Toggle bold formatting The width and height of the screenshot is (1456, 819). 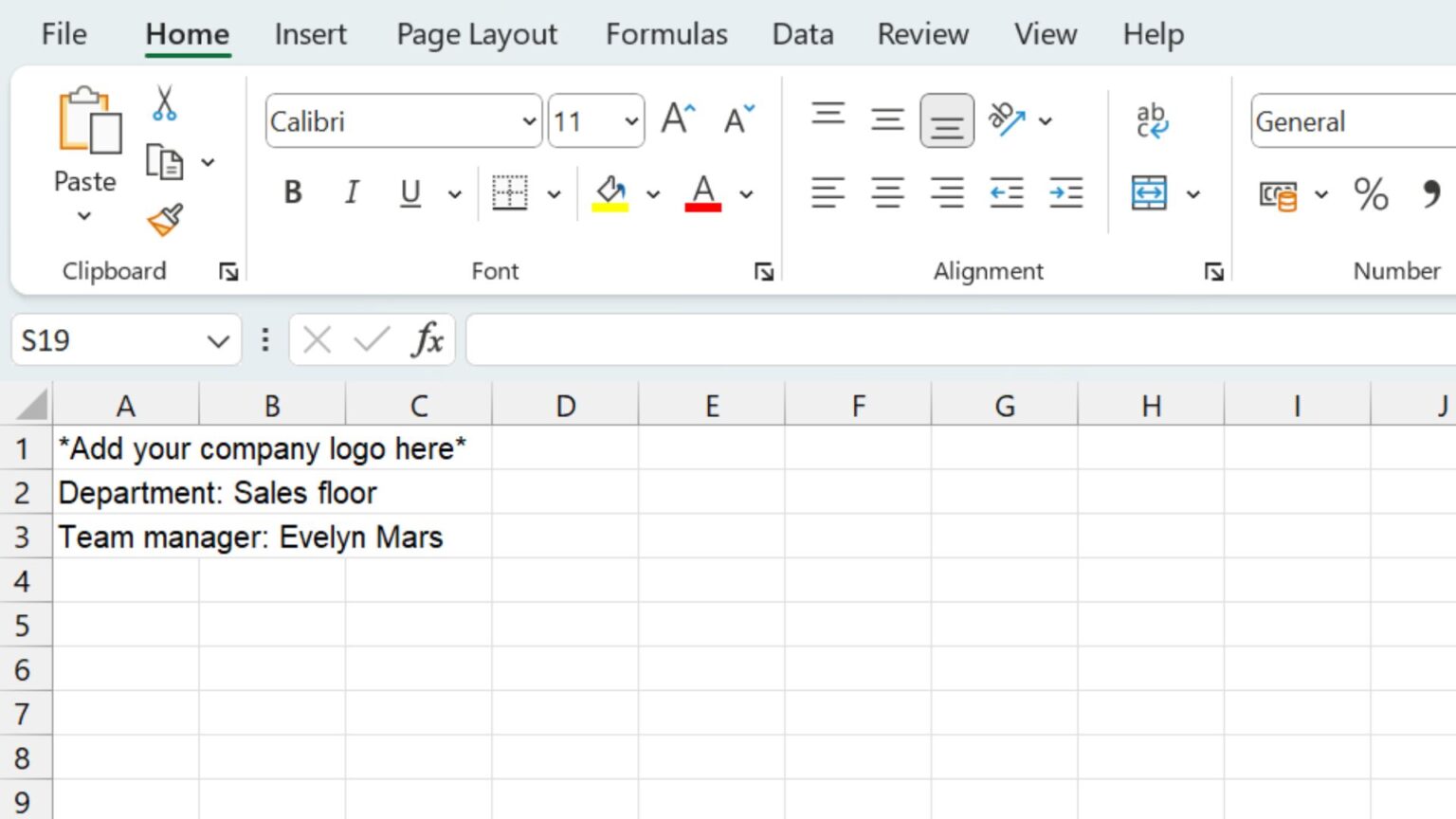(292, 192)
